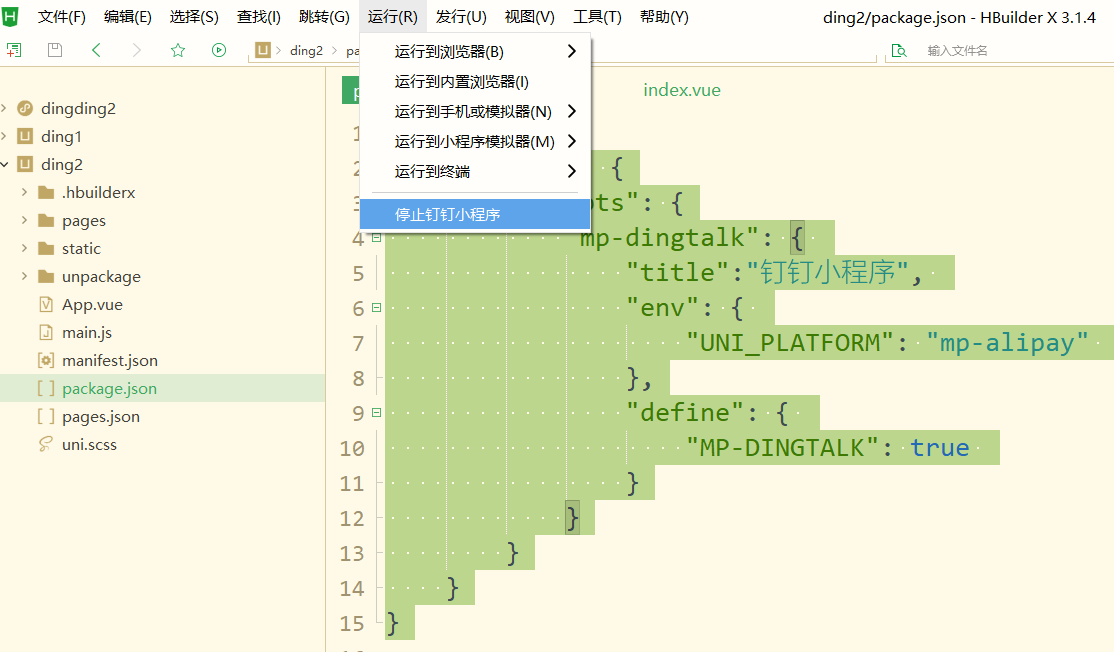Click the back navigation arrow
1114x652 pixels.
click(x=96, y=50)
